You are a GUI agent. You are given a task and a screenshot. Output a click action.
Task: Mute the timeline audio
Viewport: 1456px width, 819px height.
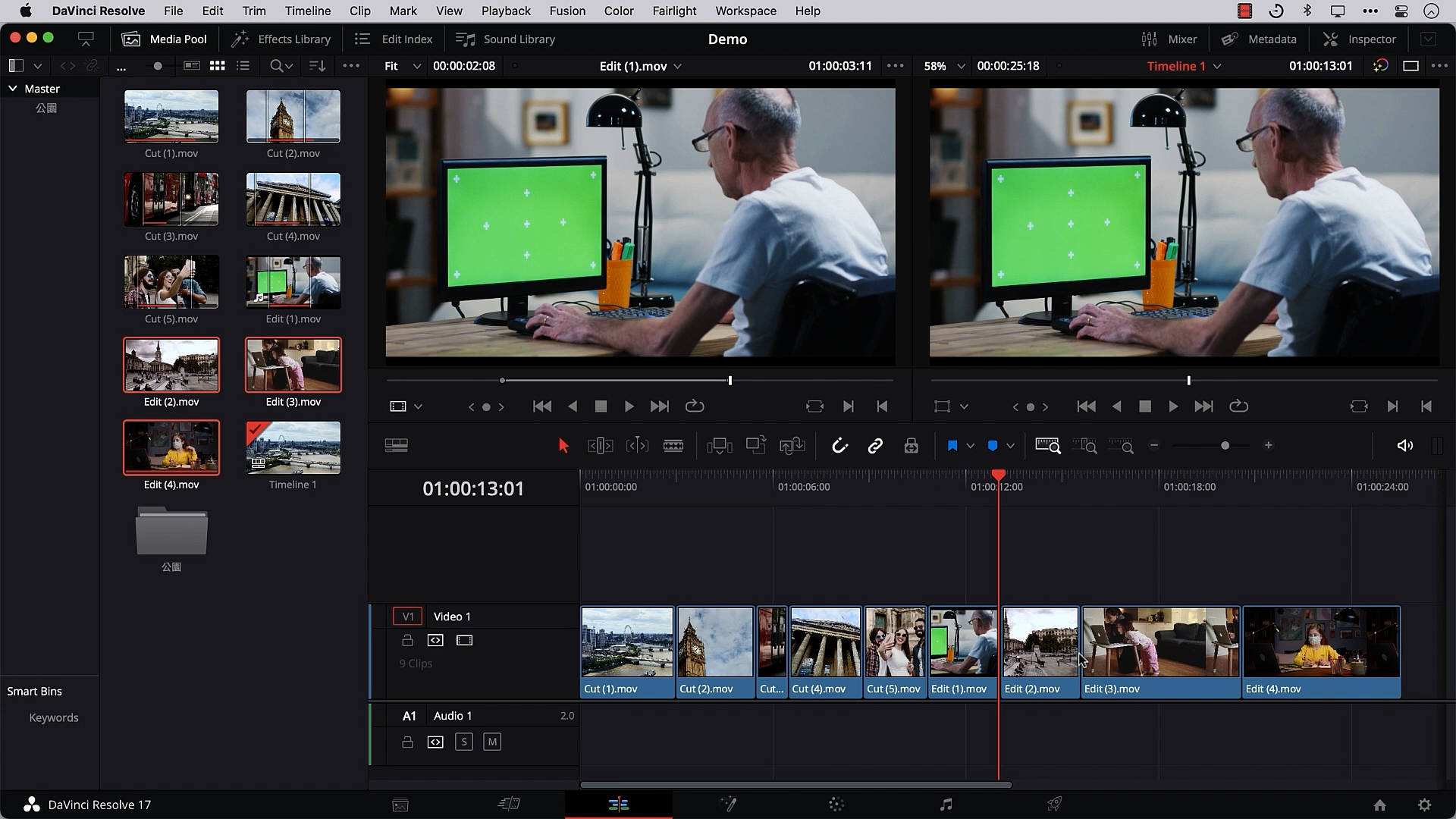coord(1404,446)
